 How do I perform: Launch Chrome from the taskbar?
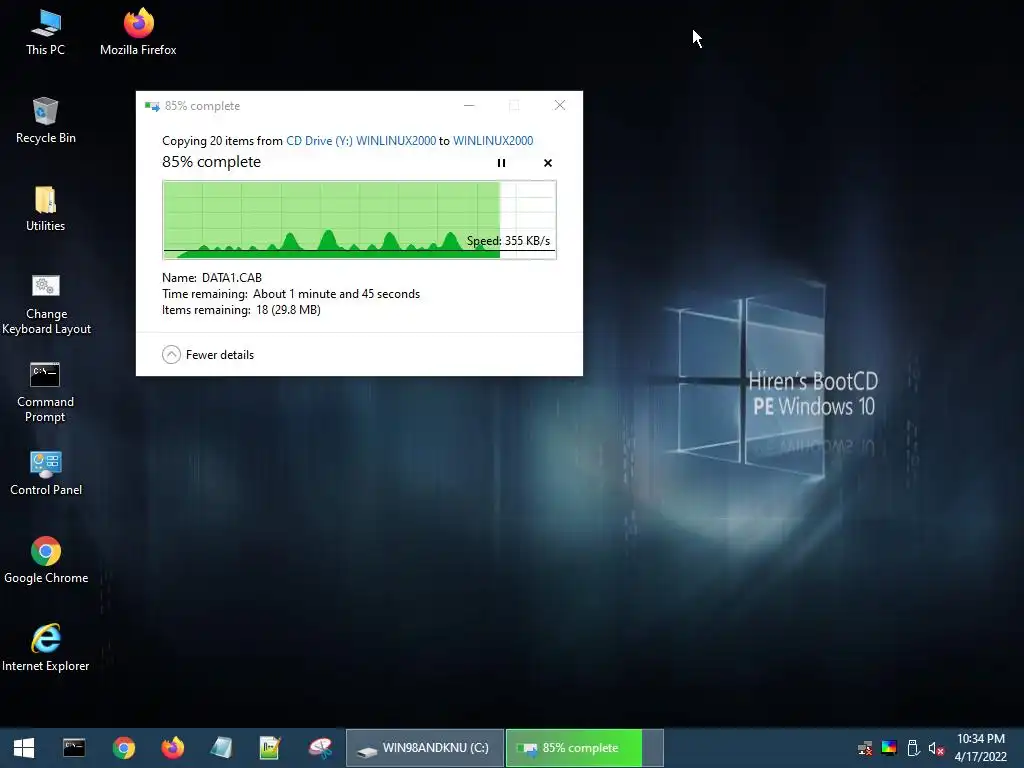pyautogui.click(x=123, y=748)
